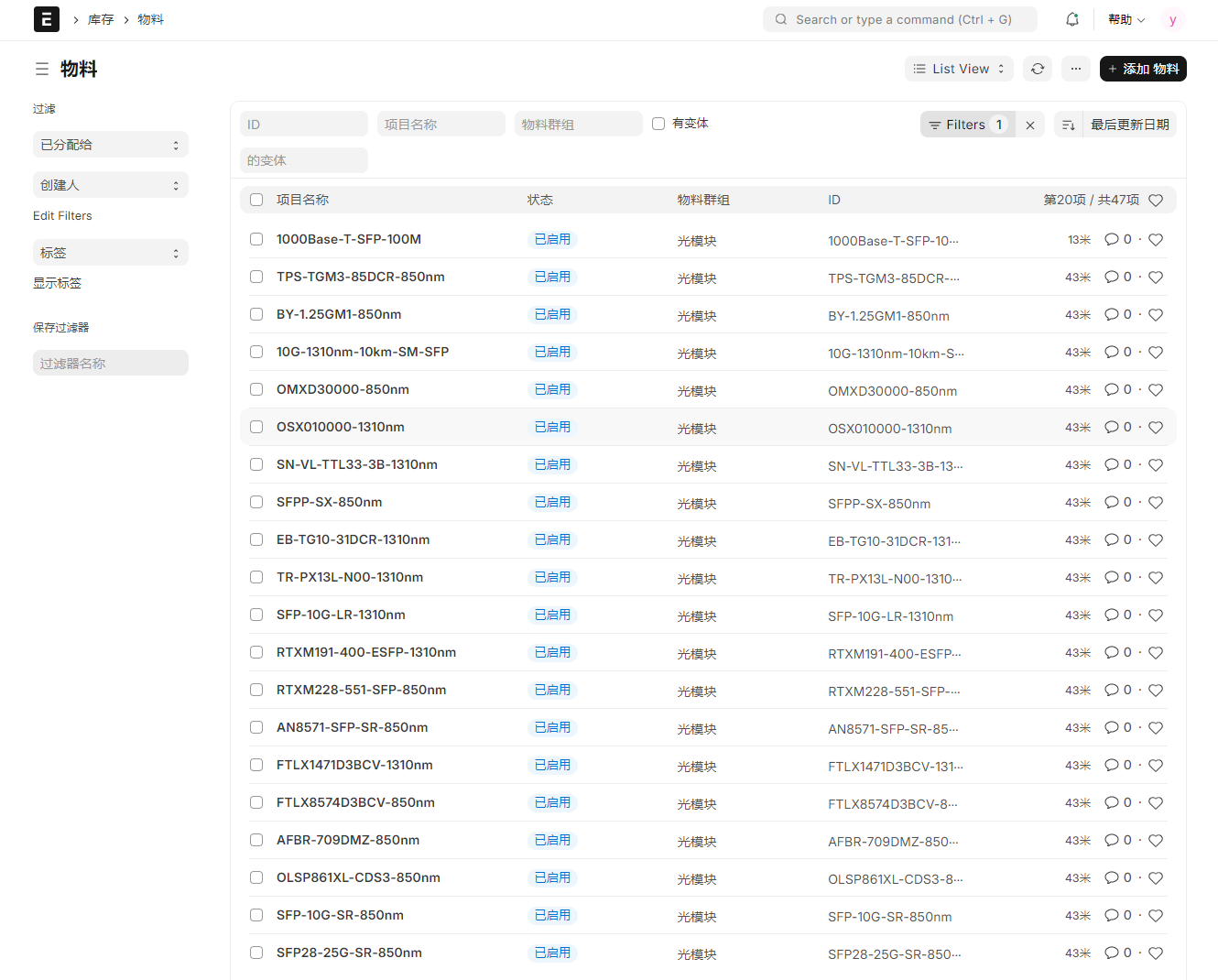Screen dimensions: 1218x980
Task: Select all rows with header checkbox
Action: [x=256, y=200]
